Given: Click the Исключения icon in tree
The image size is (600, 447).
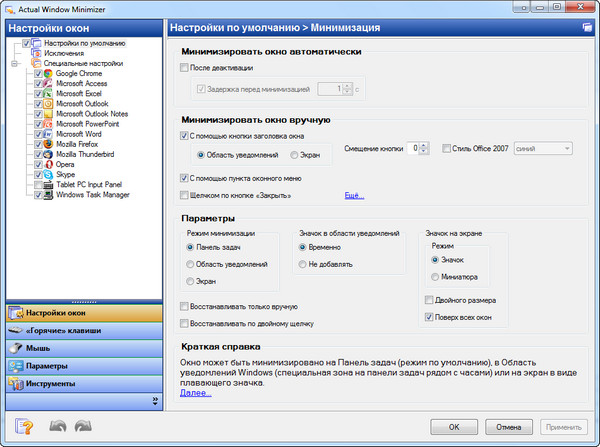Looking at the screenshot, I should tap(36, 53).
